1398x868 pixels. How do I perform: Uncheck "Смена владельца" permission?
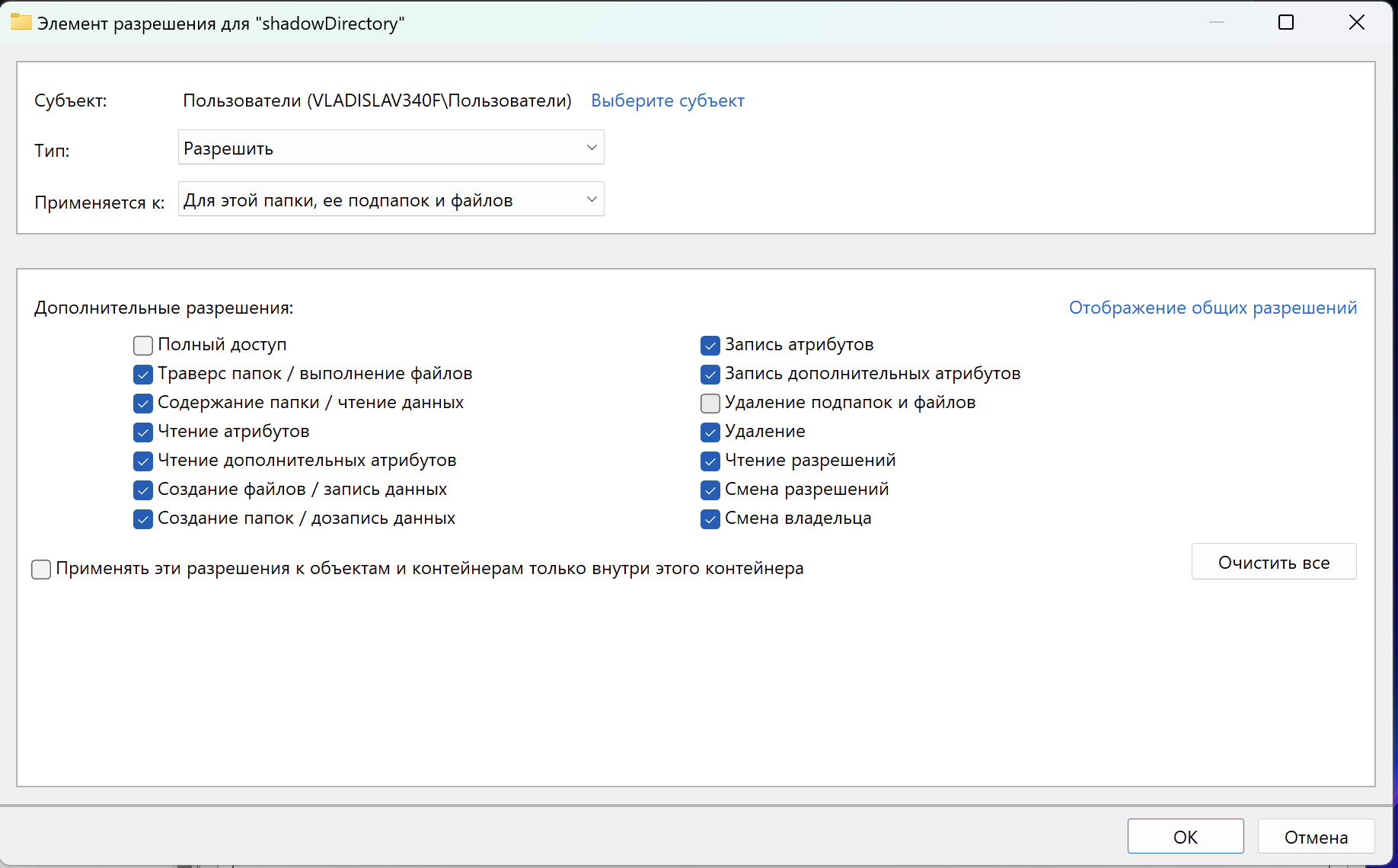click(x=710, y=519)
